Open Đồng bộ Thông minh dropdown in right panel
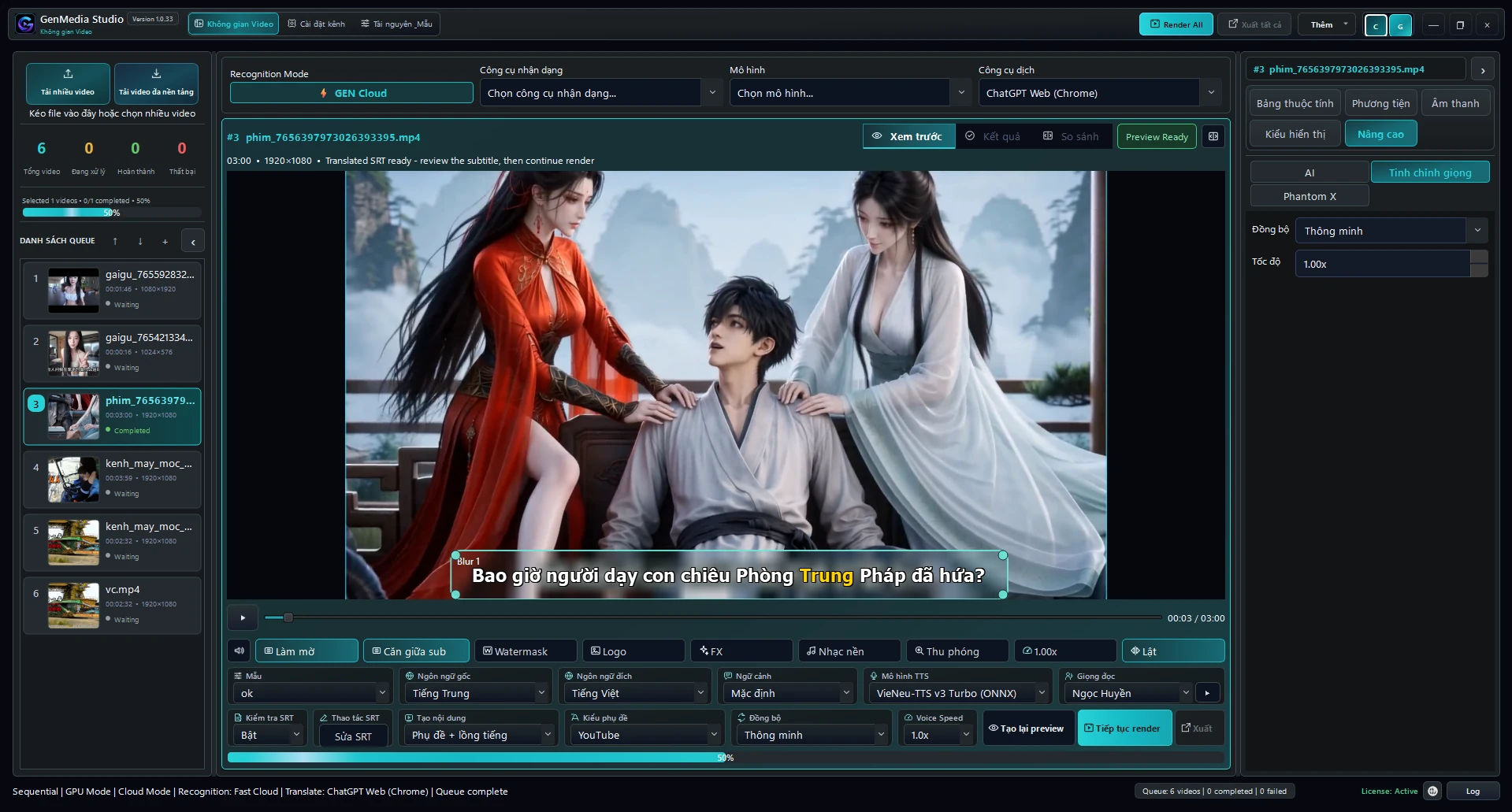Image resolution: width=1512 pixels, height=812 pixels. pyautogui.click(x=1392, y=231)
